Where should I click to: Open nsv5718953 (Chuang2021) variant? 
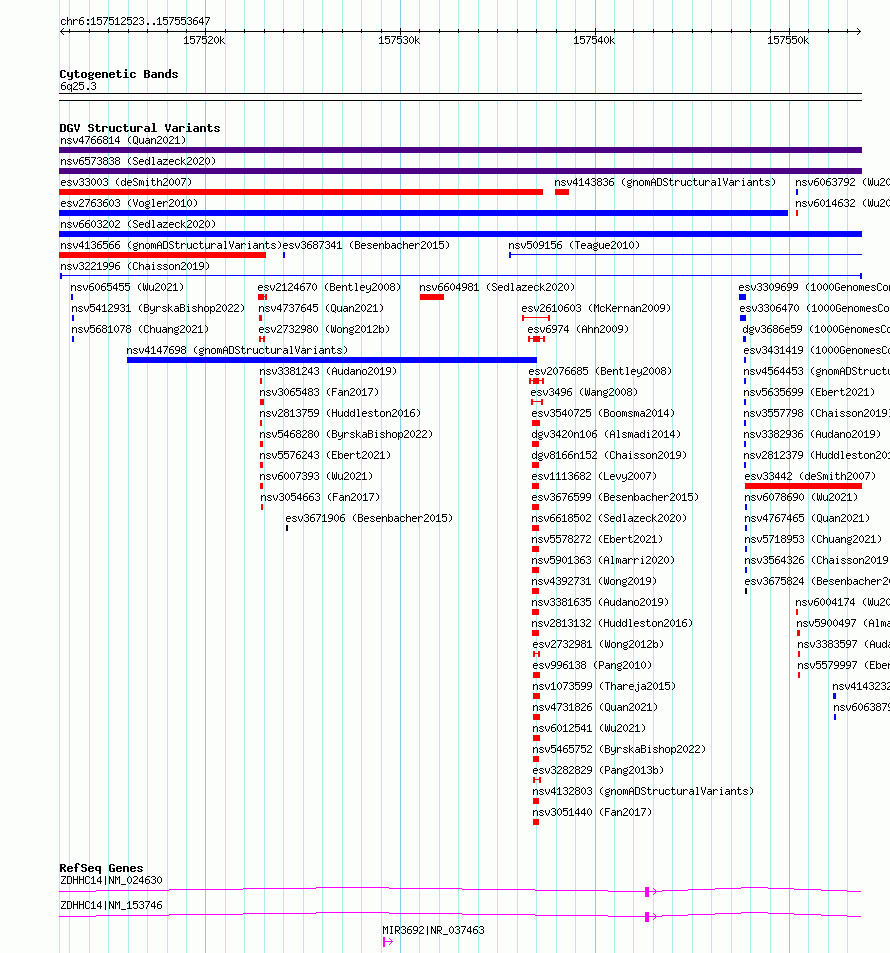[813, 539]
